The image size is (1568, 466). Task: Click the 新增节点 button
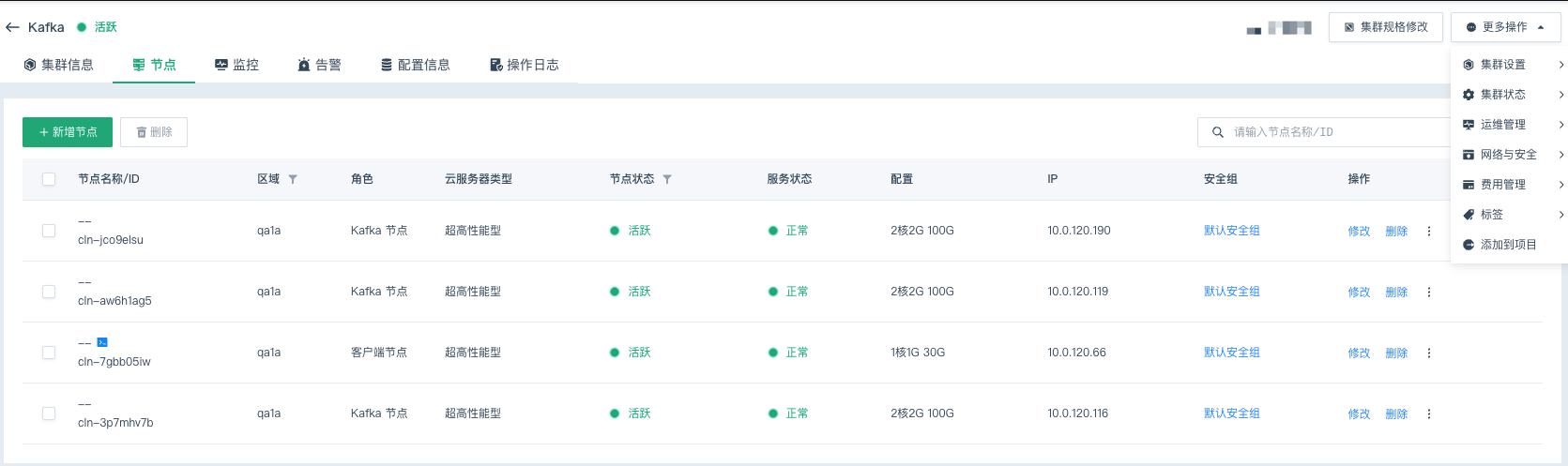(68, 132)
